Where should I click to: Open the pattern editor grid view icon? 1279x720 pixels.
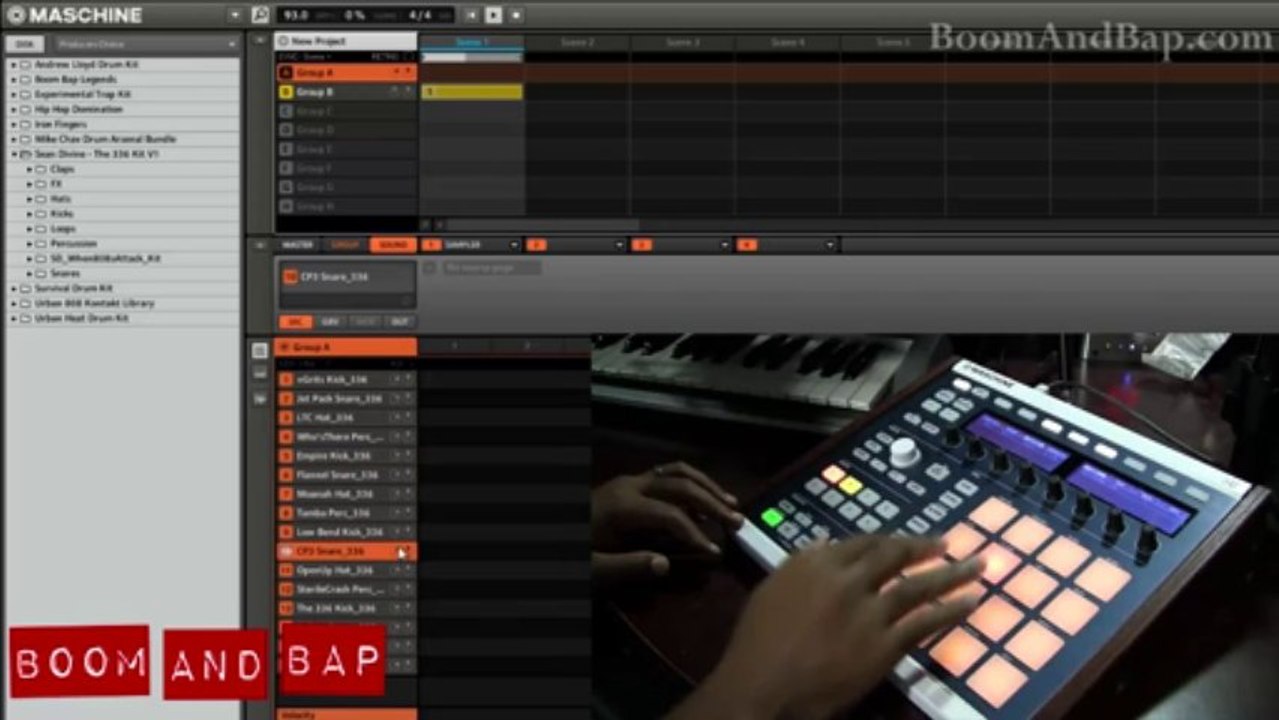[x=260, y=351]
